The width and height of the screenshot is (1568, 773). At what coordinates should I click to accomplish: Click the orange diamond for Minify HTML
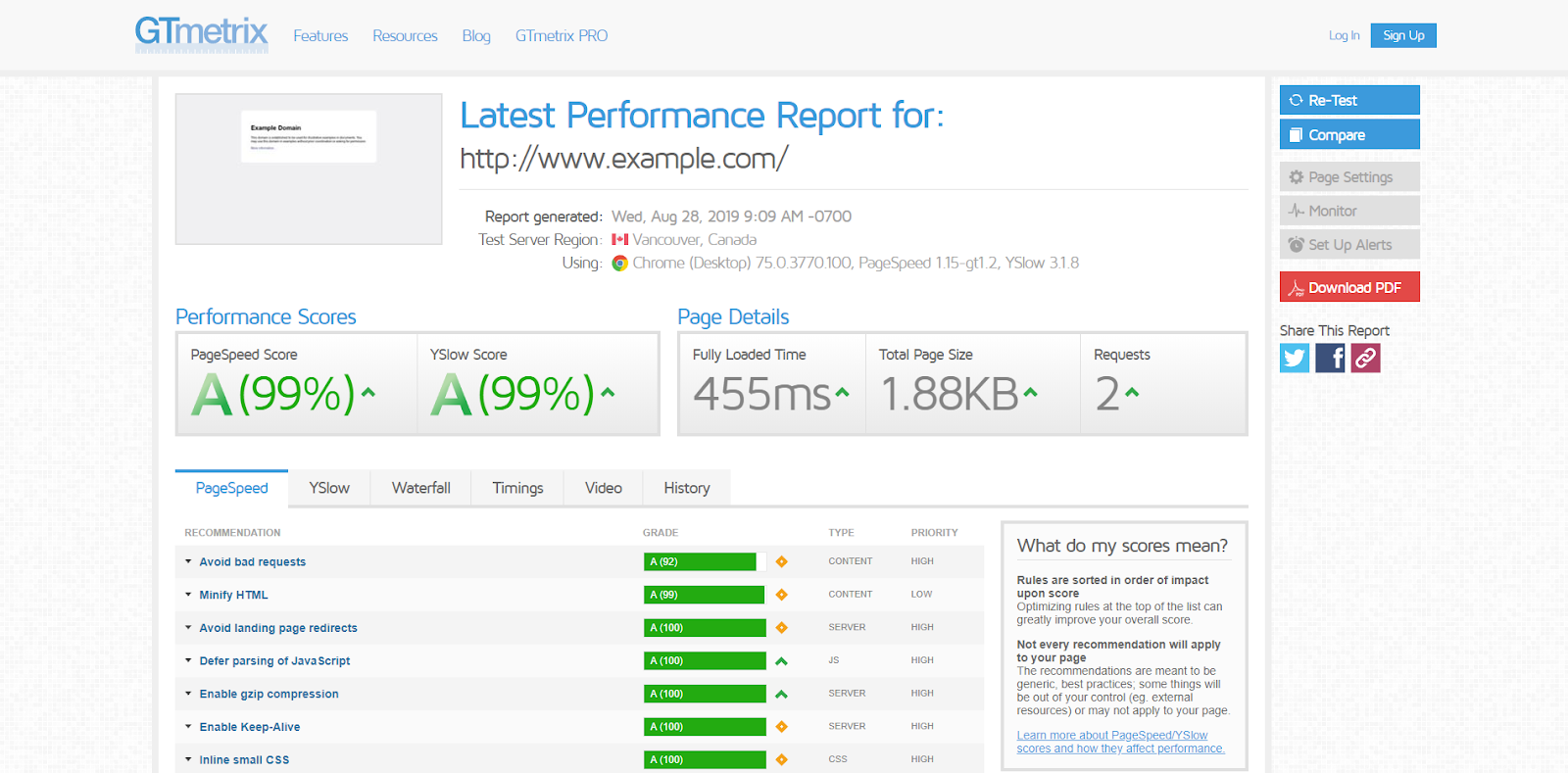tap(781, 595)
